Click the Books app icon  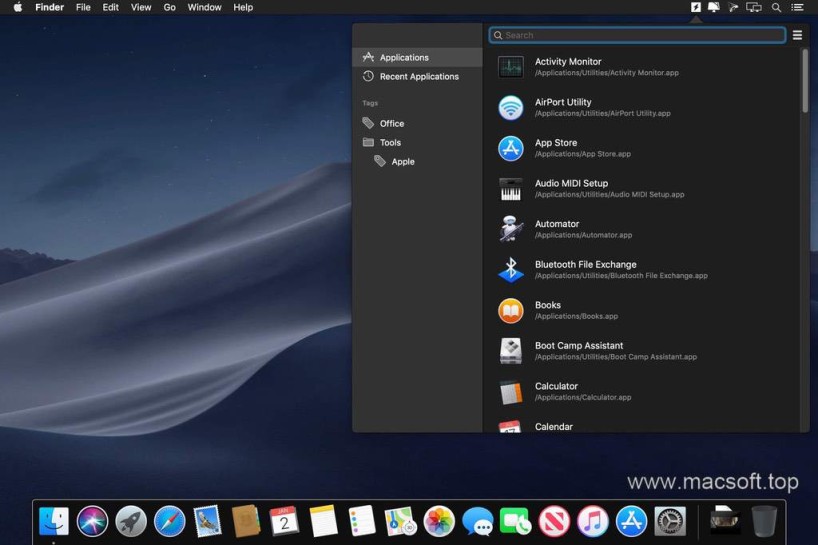(511, 311)
